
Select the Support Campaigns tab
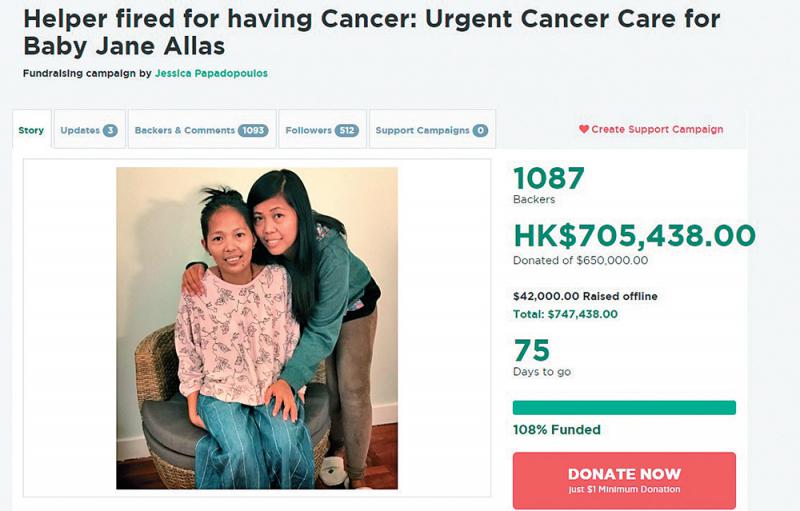pos(432,130)
